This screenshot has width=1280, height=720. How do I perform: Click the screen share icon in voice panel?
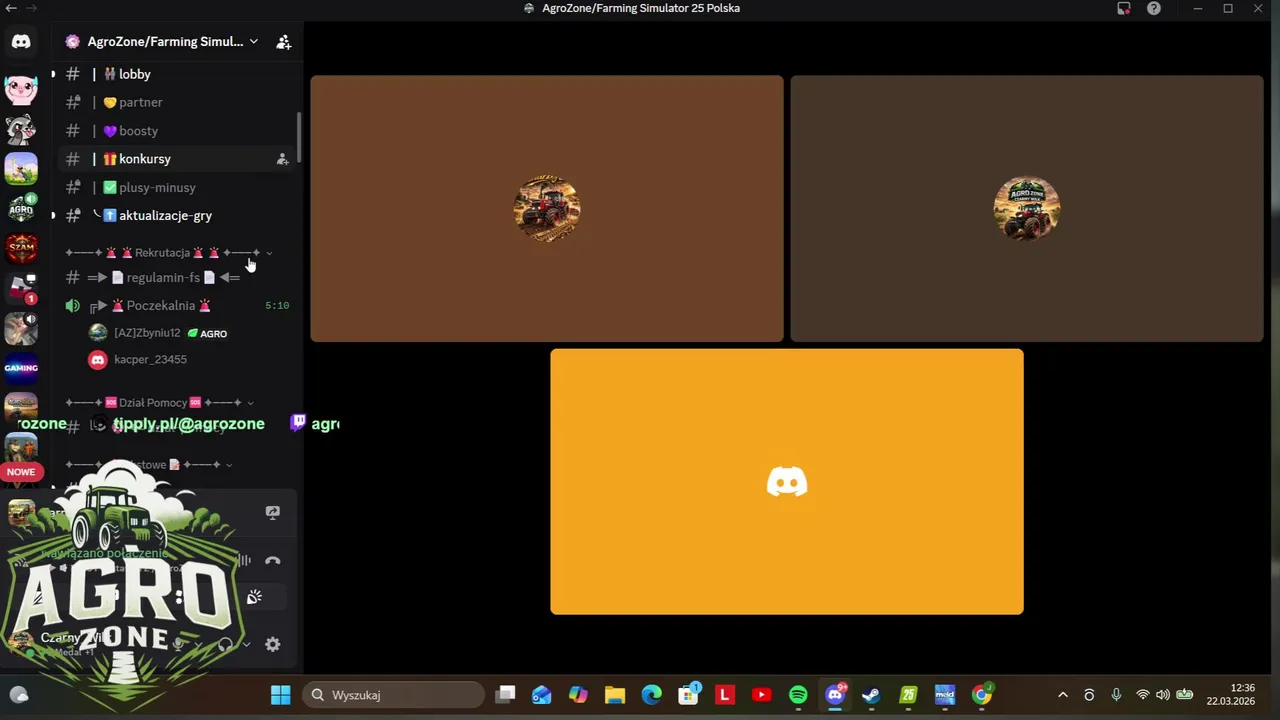(272, 512)
